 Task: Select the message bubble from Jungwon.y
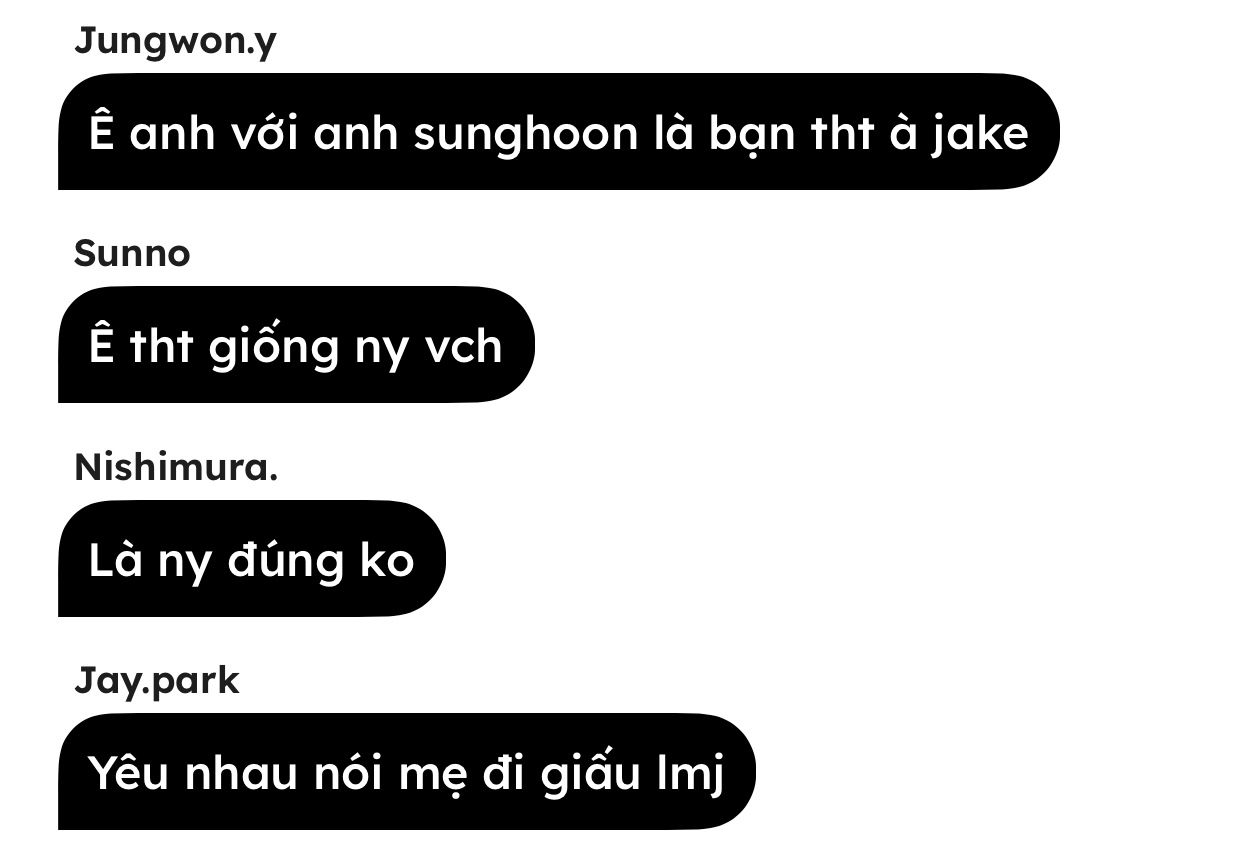coord(558,132)
